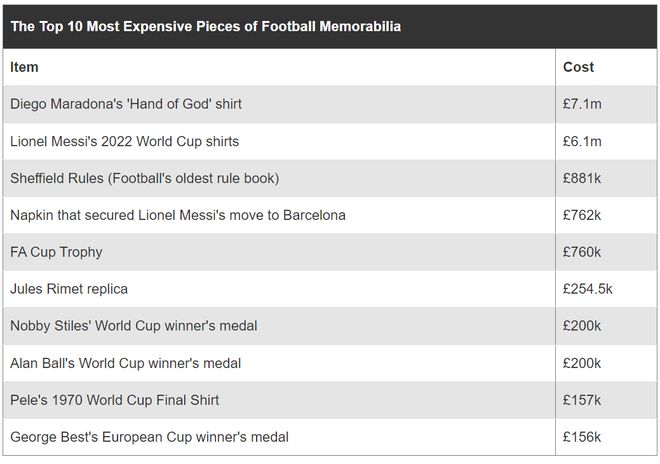Click the table title about Football Memorabilia
The width and height of the screenshot is (660, 464).
[x=205, y=27]
